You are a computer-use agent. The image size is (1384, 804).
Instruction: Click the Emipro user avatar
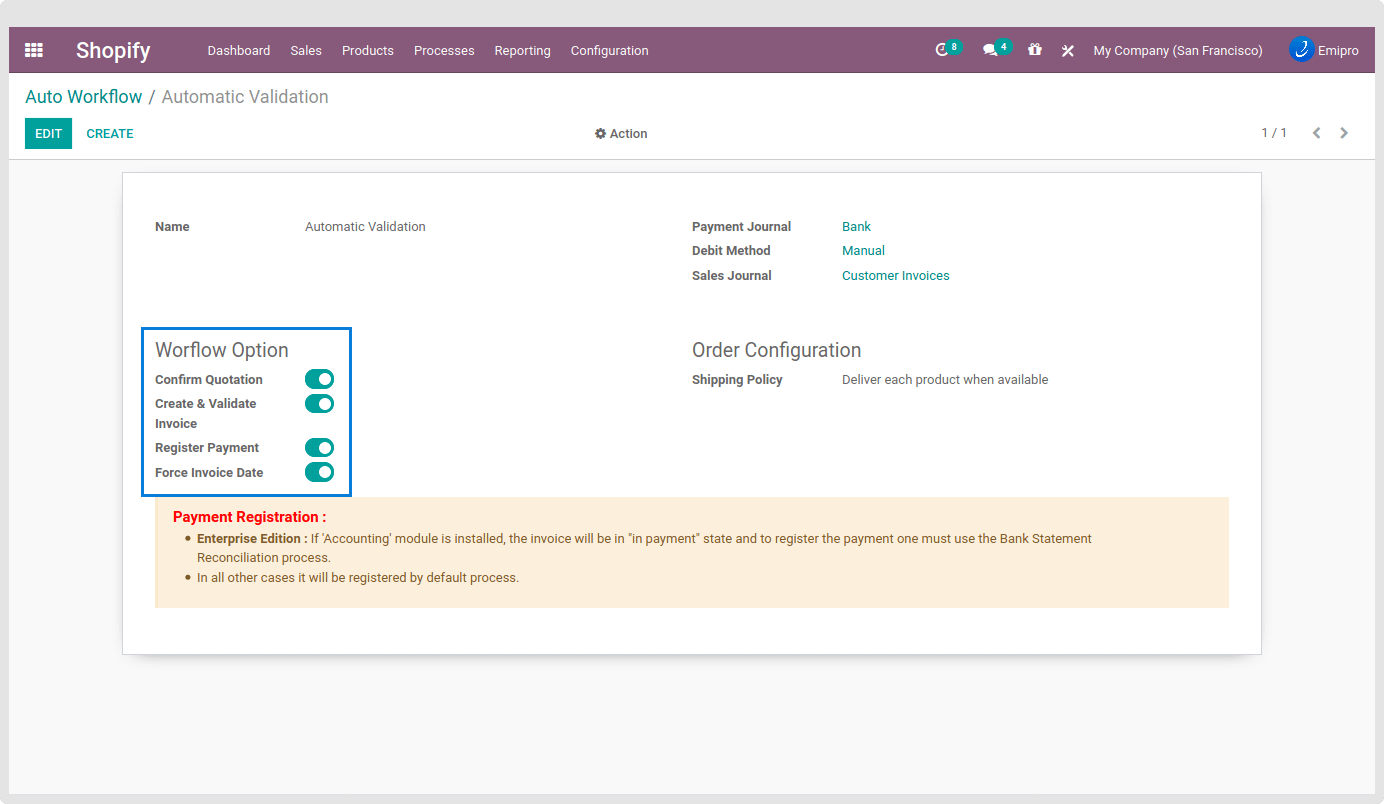coord(1301,50)
